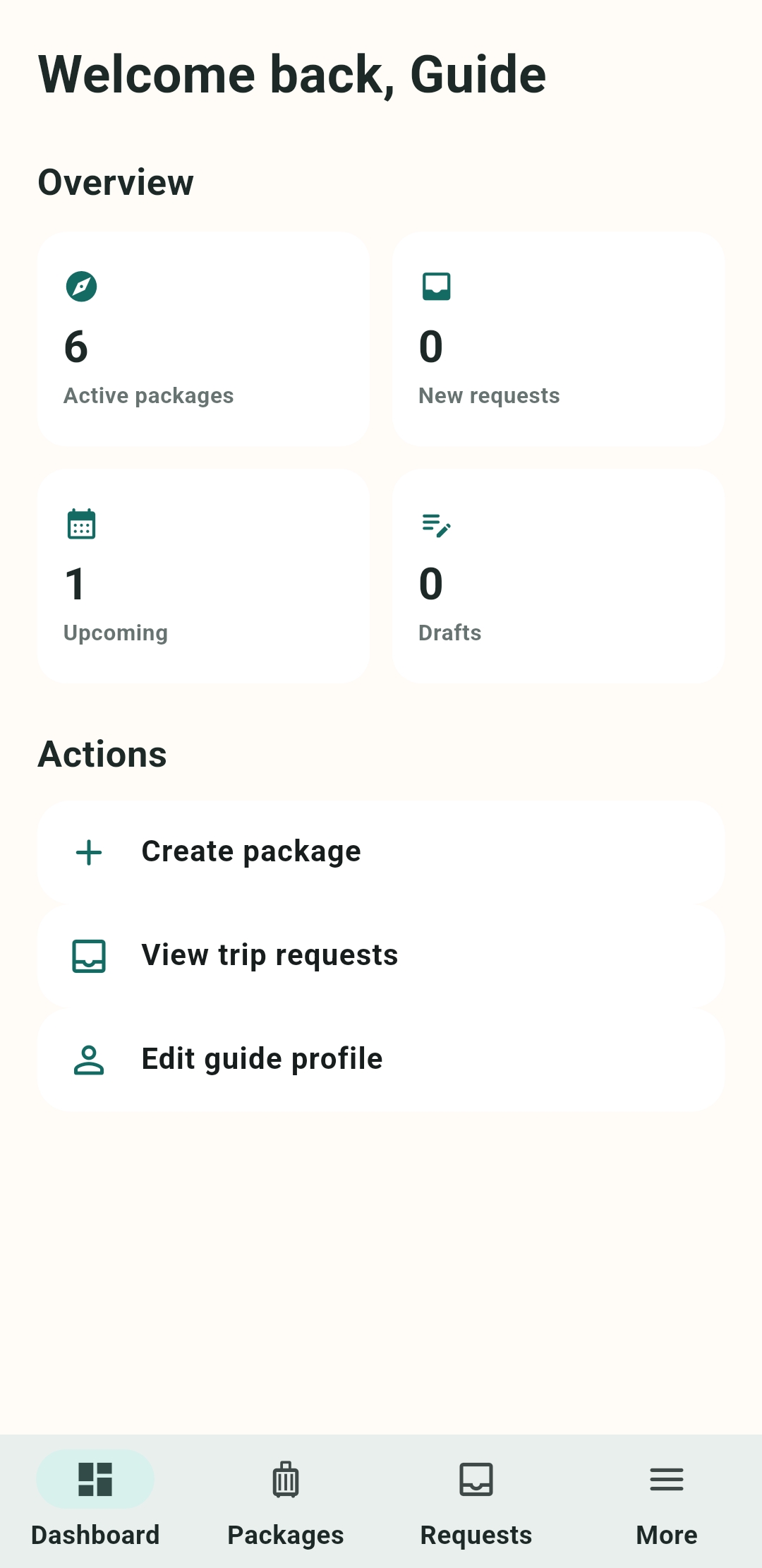The height and width of the screenshot is (1568, 762).
Task: Open the More tab label
Action: [x=667, y=1535]
